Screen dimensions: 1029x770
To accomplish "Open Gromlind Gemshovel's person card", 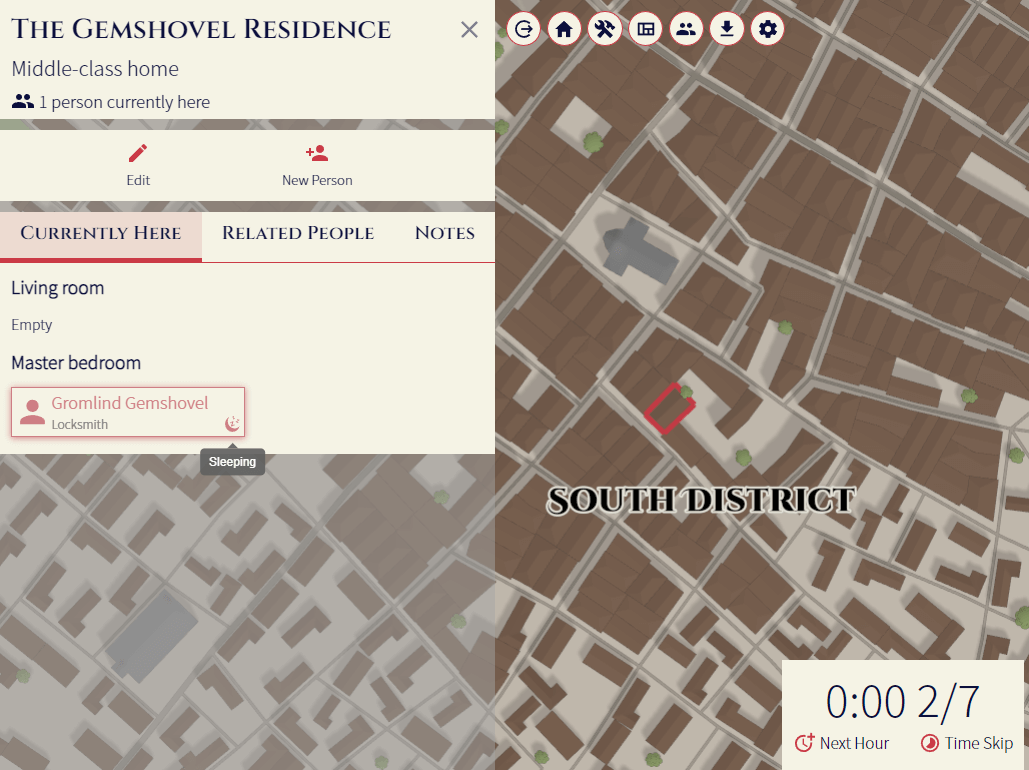I will pyautogui.click(x=127, y=411).
